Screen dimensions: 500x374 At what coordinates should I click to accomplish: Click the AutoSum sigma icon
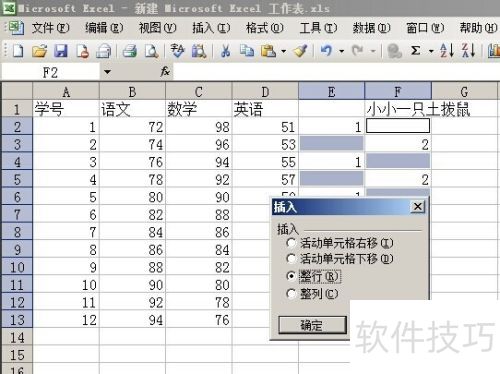(415, 51)
